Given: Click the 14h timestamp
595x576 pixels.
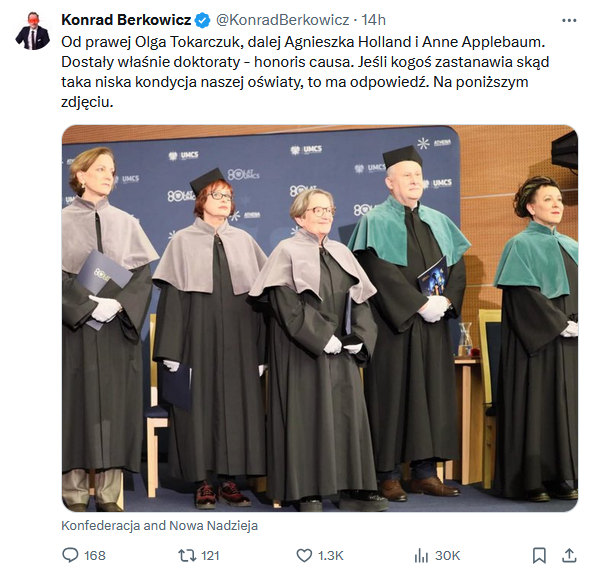Looking at the screenshot, I should click(x=373, y=20).
